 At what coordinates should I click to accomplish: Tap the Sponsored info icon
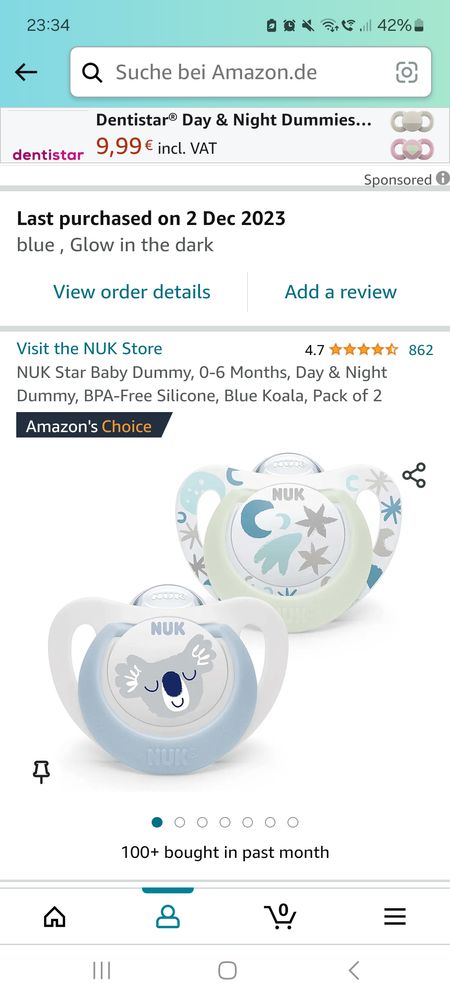click(x=443, y=179)
